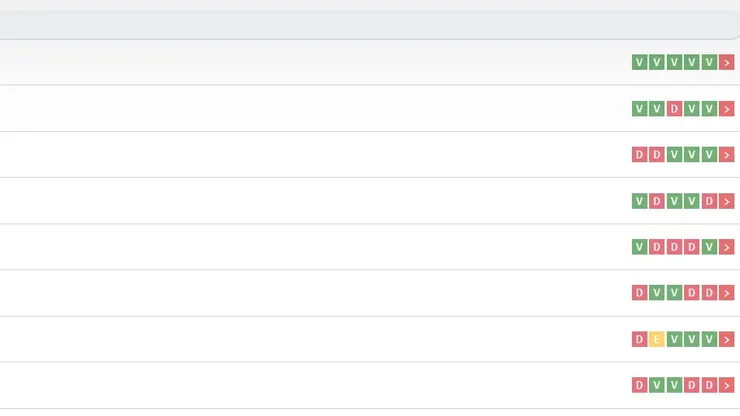
Task: Expand the row containing the yellow E badge
Action: [x=727, y=339]
